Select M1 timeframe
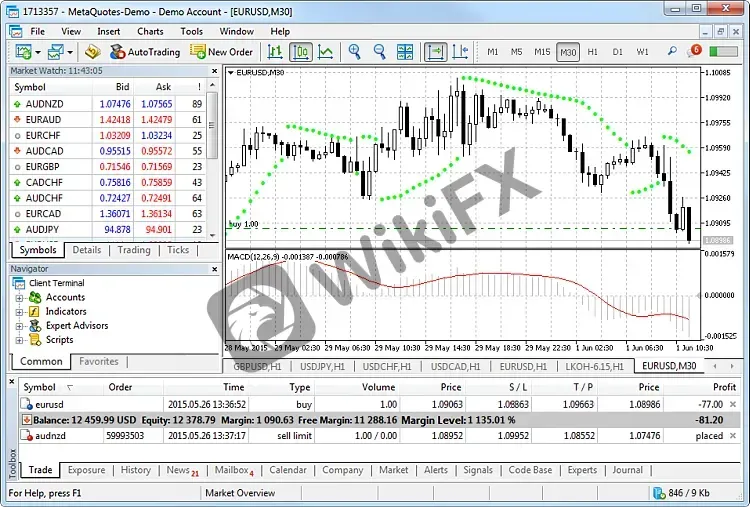The width and height of the screenshot is (750, 507). coord(493,52)
